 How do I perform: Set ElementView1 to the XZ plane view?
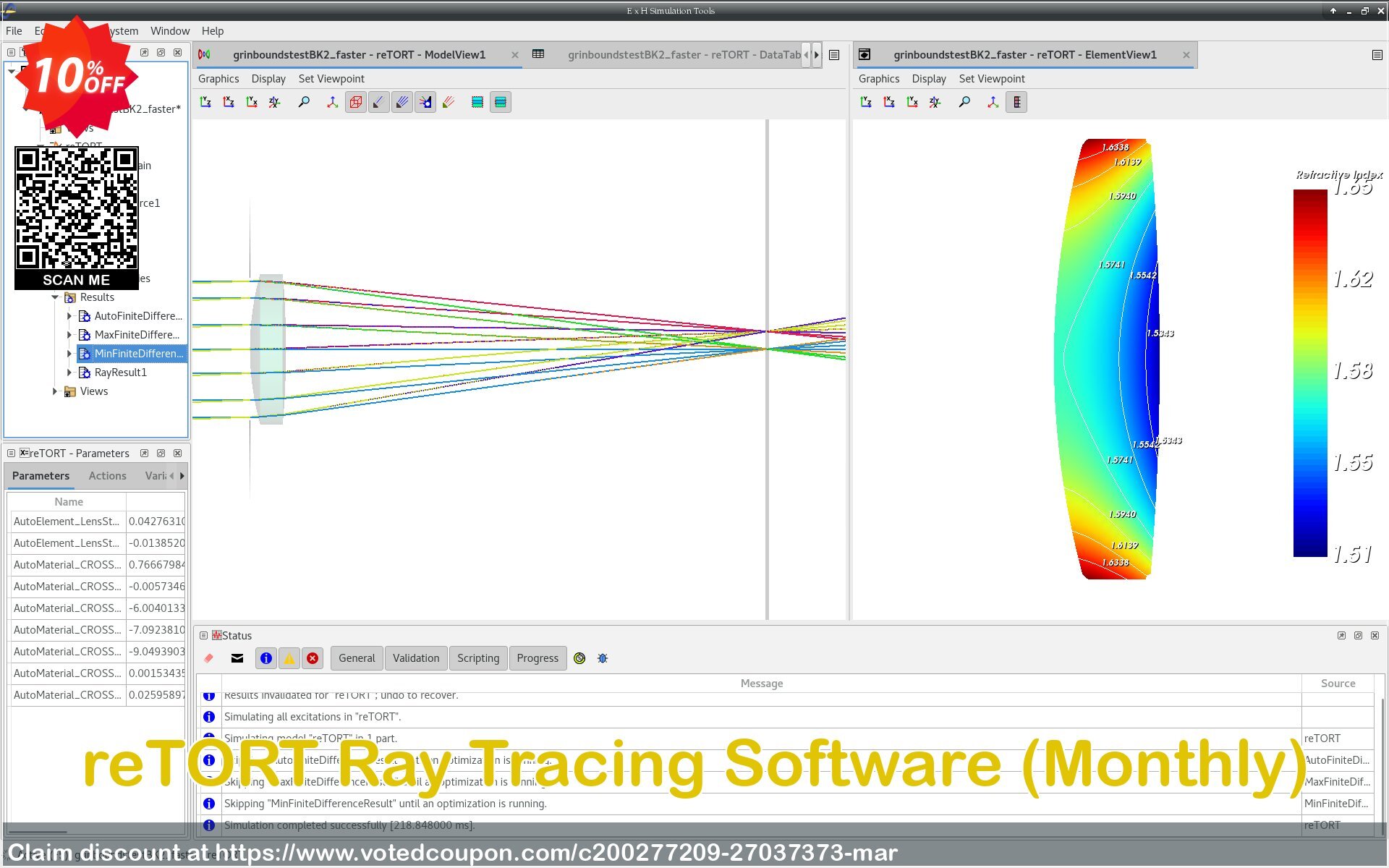pyautogui.click(x=889, y=102)
